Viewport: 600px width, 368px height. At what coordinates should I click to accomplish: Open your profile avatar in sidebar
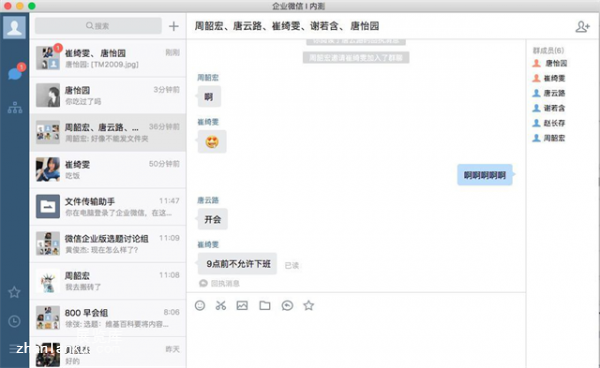15,27
